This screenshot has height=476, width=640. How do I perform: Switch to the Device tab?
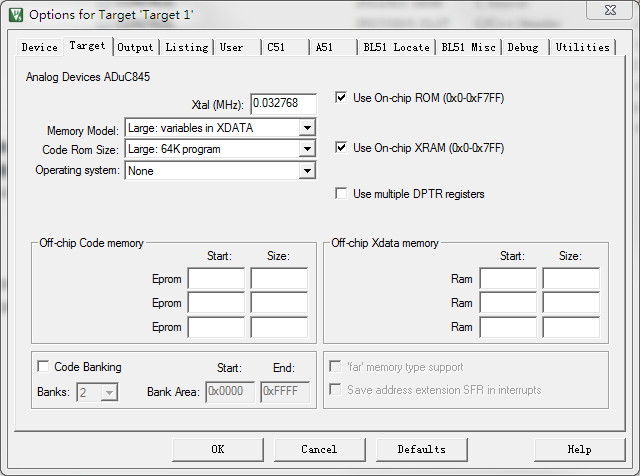click(40, 47)
